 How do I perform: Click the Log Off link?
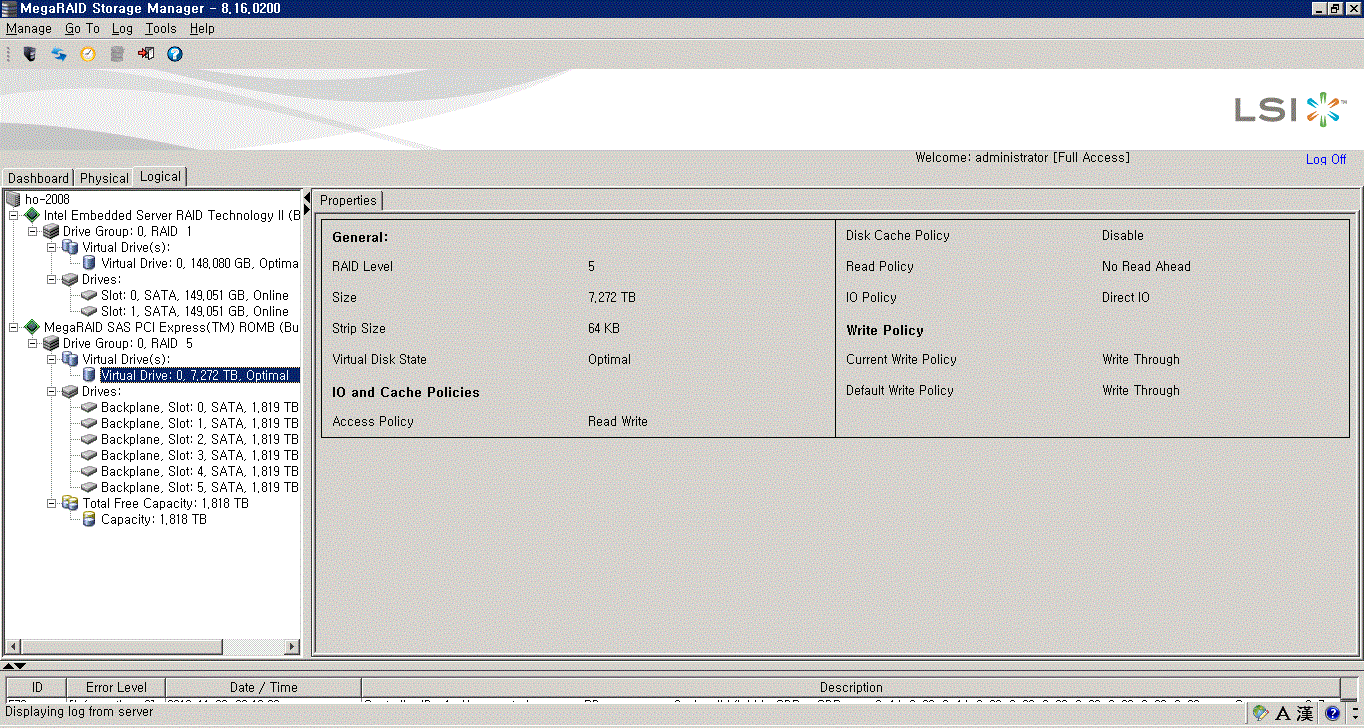[1326, 160]
